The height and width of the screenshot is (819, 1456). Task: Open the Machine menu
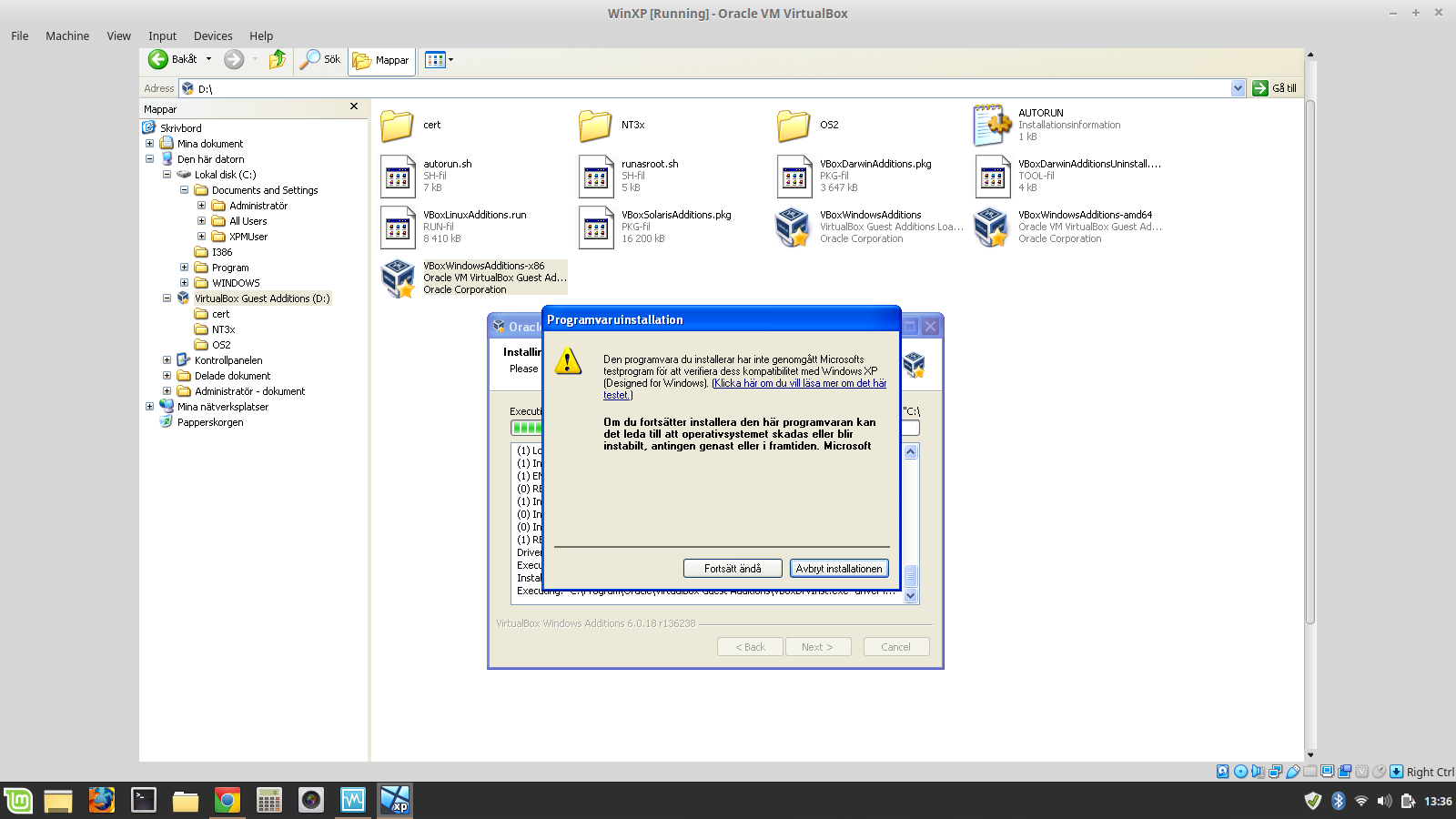coord(67,36)
